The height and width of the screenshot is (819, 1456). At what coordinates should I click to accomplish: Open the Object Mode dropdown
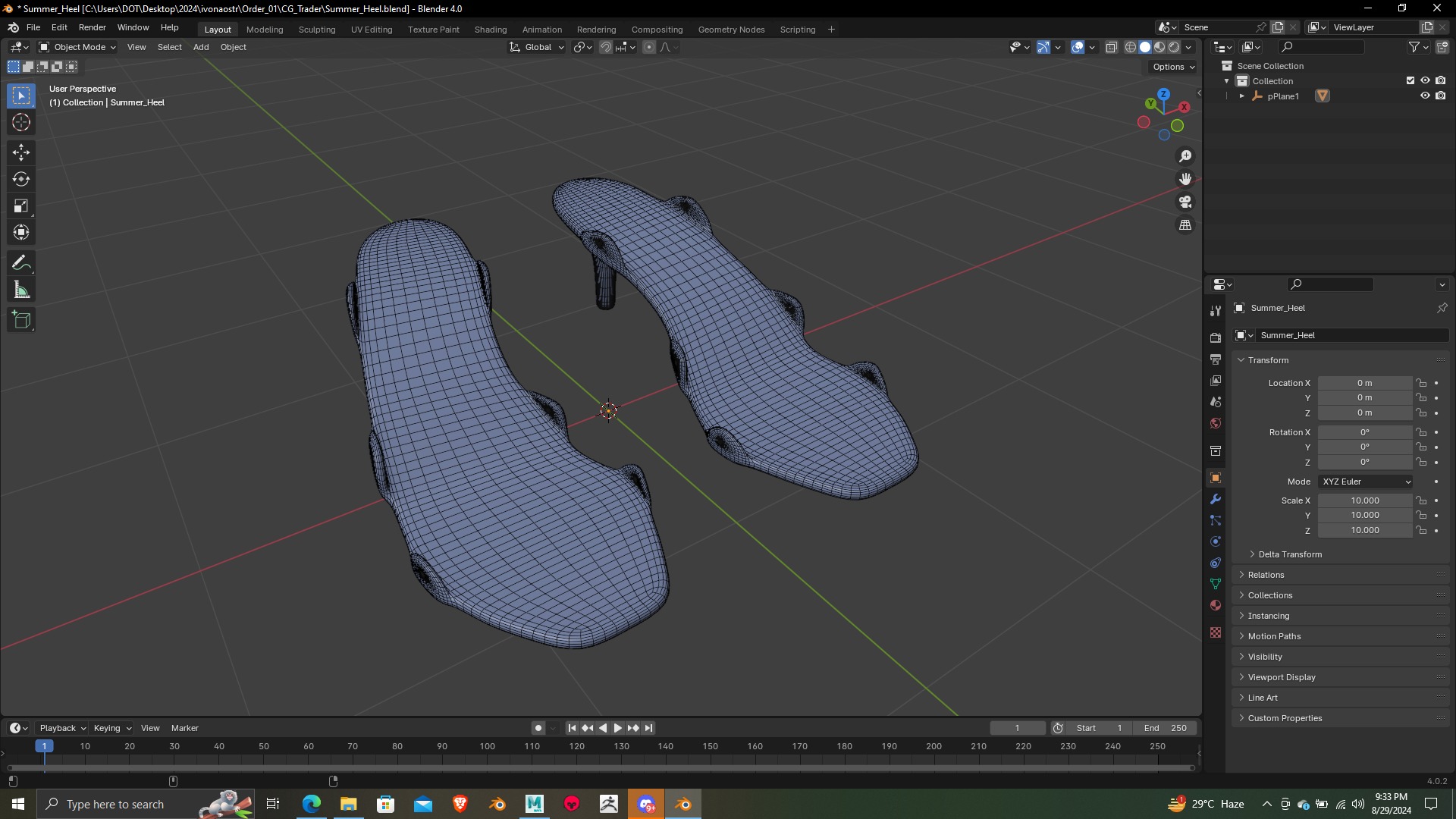coord(77,47)
